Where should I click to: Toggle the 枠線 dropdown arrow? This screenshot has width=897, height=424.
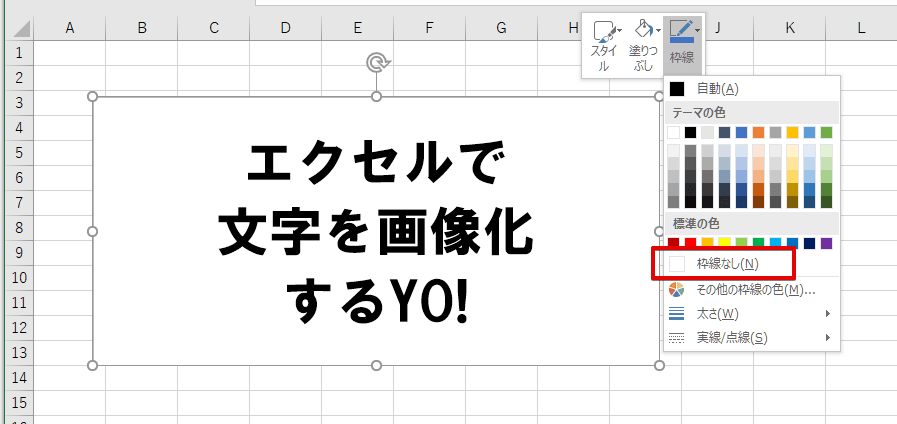point(698,30)
